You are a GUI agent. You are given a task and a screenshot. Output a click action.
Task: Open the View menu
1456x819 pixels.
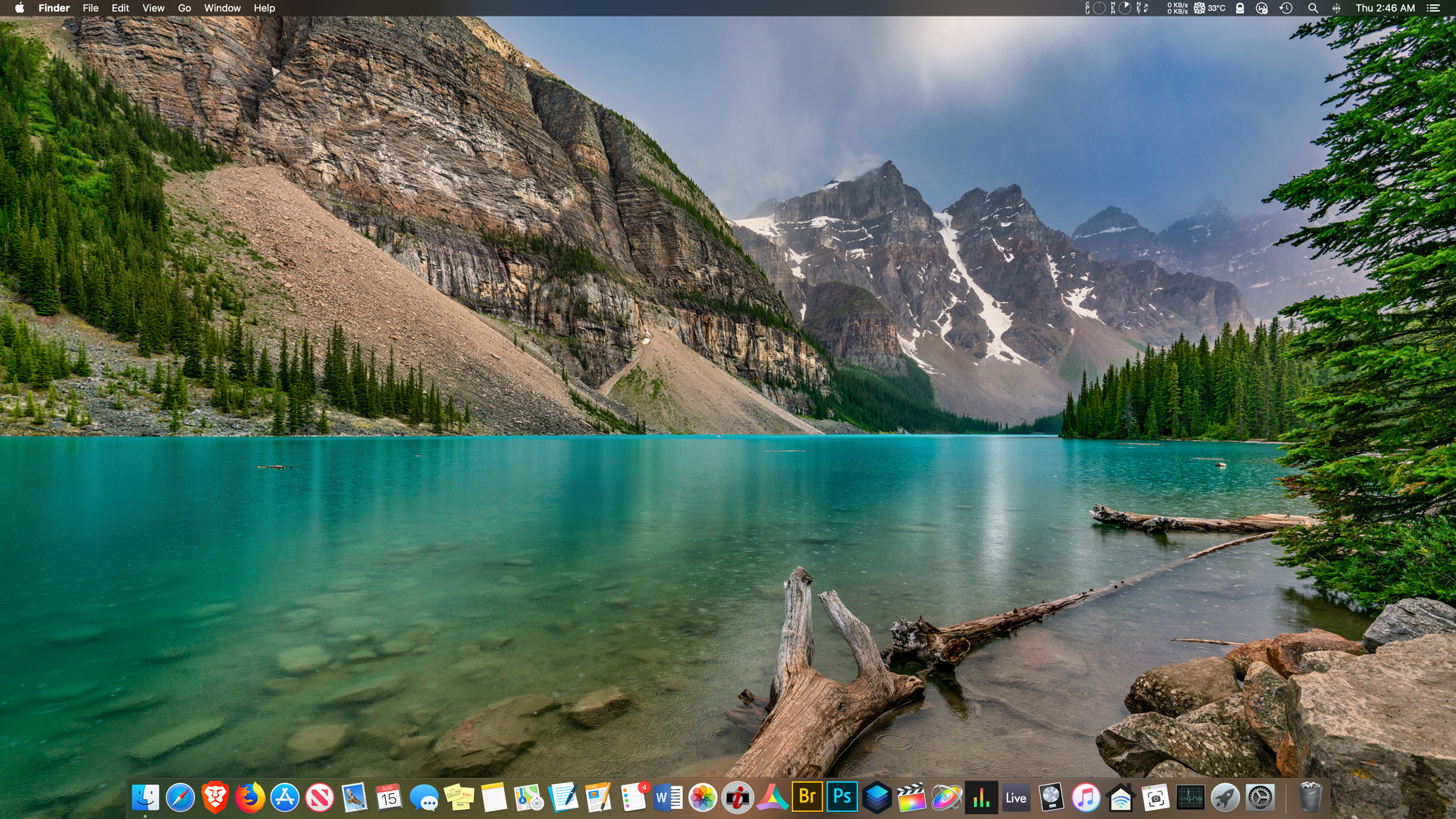click(x=153, y=8)
